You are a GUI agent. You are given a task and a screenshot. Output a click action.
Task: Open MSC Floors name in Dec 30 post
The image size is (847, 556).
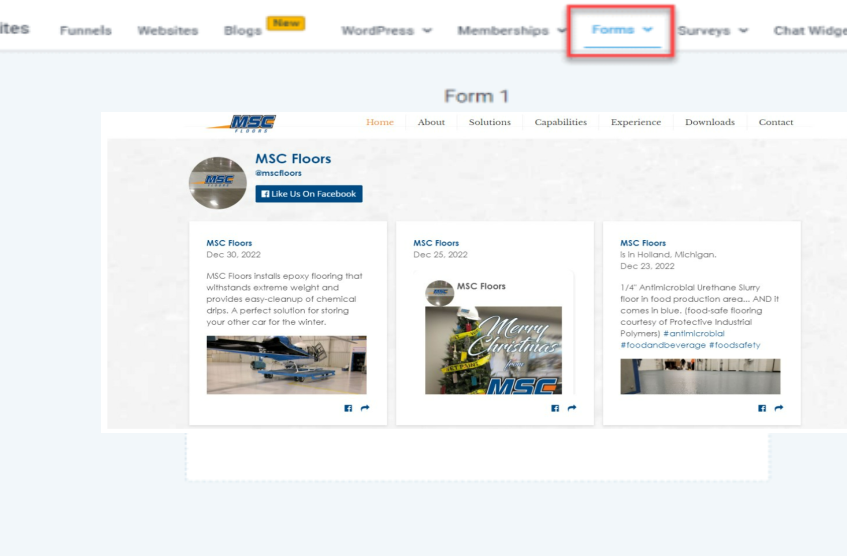tap(229, 243)
